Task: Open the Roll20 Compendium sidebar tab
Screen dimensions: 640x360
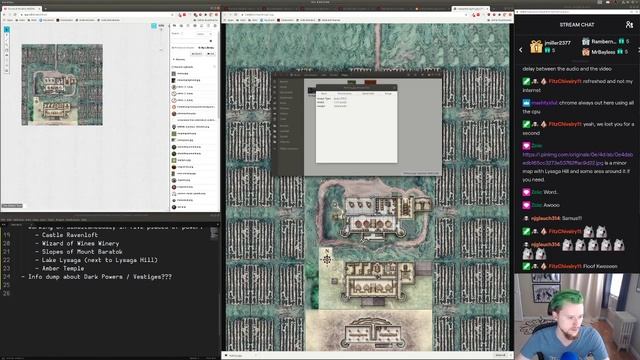Action: [x=195, y=26]
